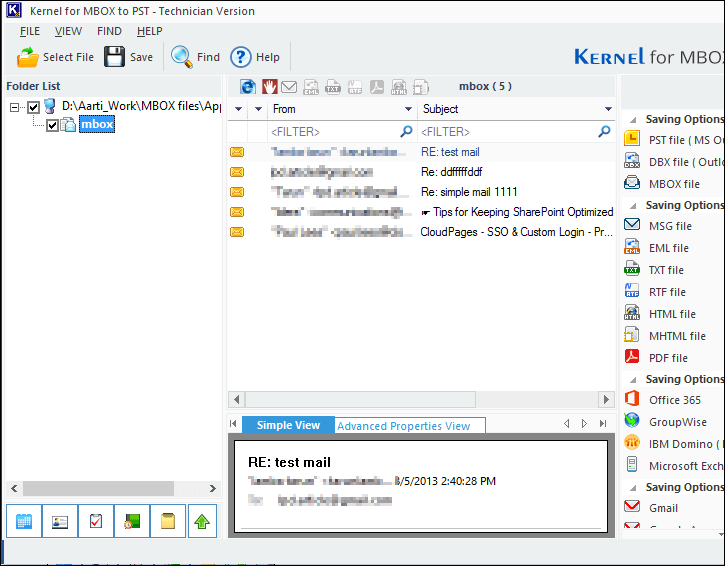Click the Find magnifier icon

pyautogui.click(x=181, y=57)
